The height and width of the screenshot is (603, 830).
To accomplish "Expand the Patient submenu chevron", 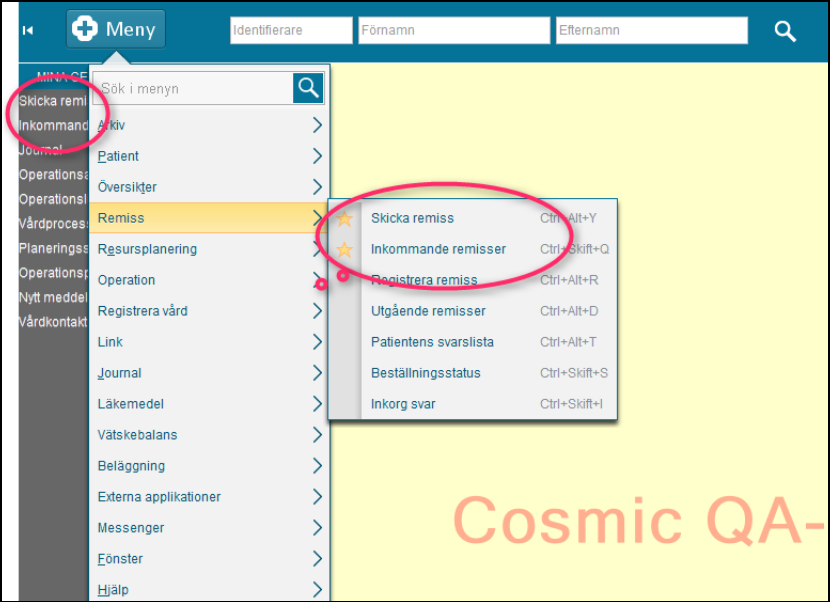I will pos(316,156).
